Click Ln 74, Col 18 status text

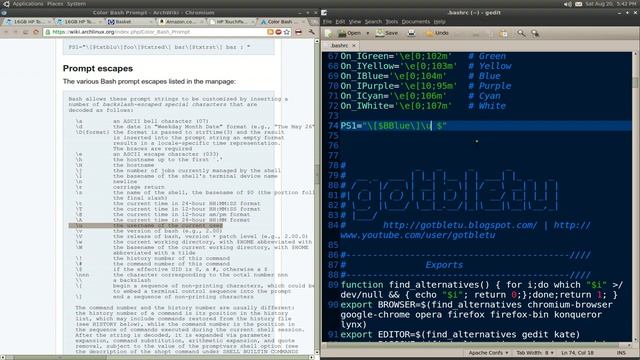577,353
